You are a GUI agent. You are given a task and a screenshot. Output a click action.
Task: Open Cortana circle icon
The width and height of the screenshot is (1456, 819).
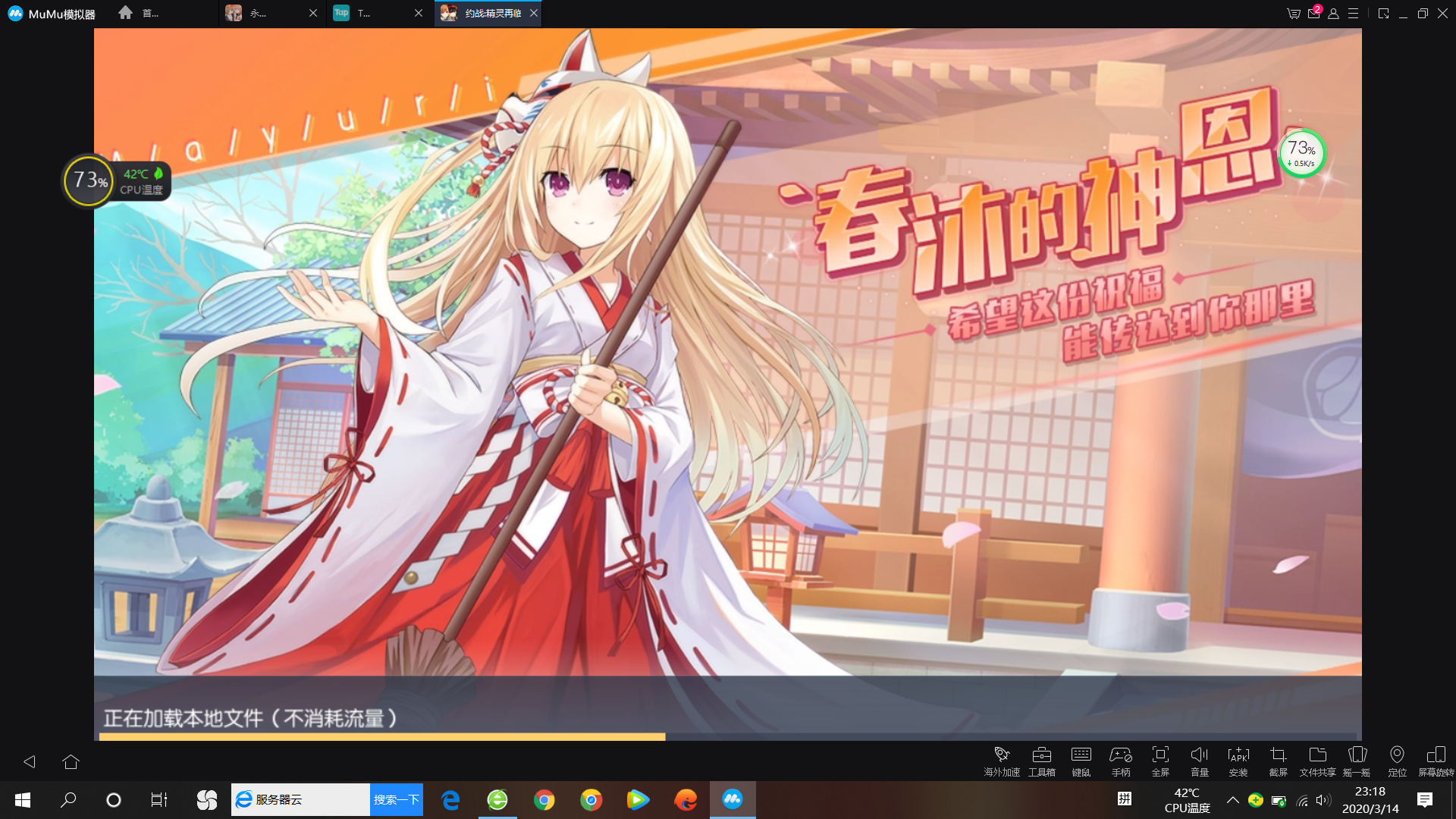click(114, 799)
